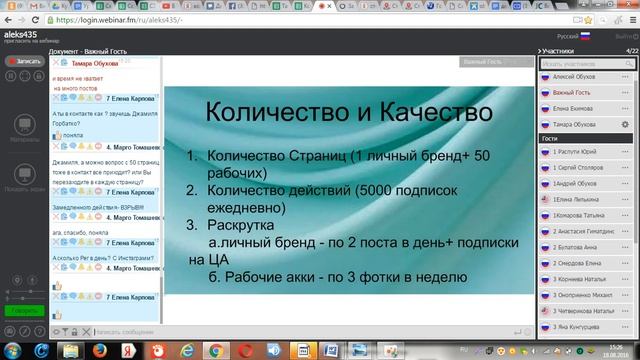The image size is (640, 360).
Task: Click the presentation slide Количество и Качество
Action: (x=349, y=190)
